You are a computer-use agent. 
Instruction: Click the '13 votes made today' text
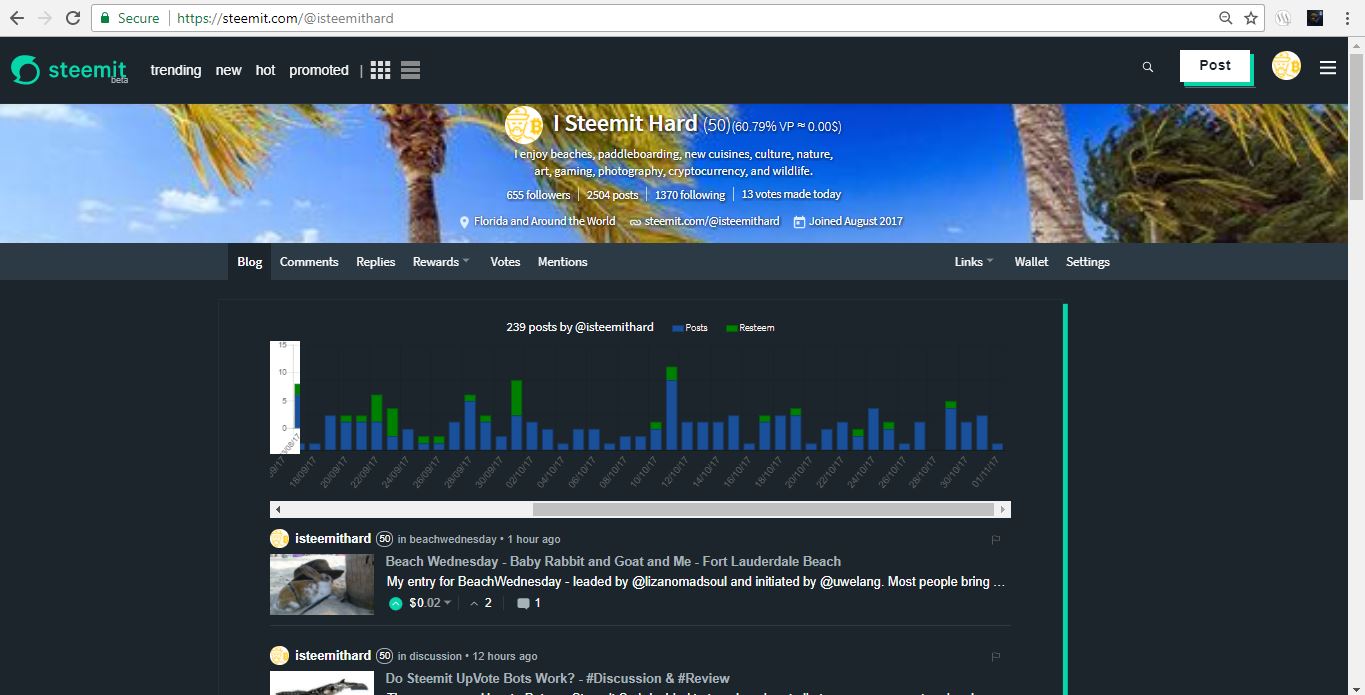tap(791, 194)
